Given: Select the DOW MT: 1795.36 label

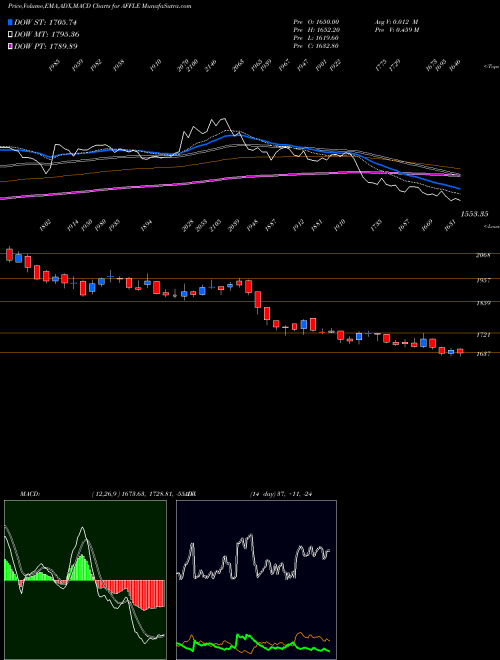Looking at the screenshot, I should [47, 34].
